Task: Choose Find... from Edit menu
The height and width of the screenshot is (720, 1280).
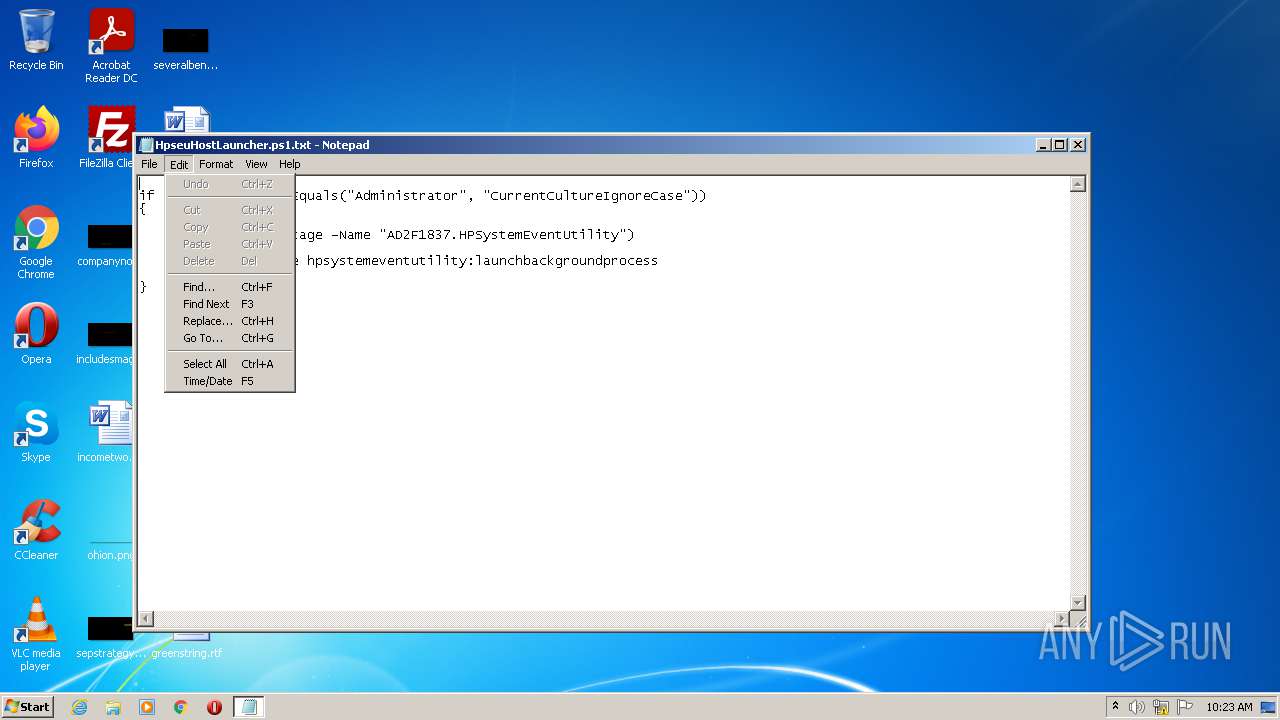Action: coord(229,287)
